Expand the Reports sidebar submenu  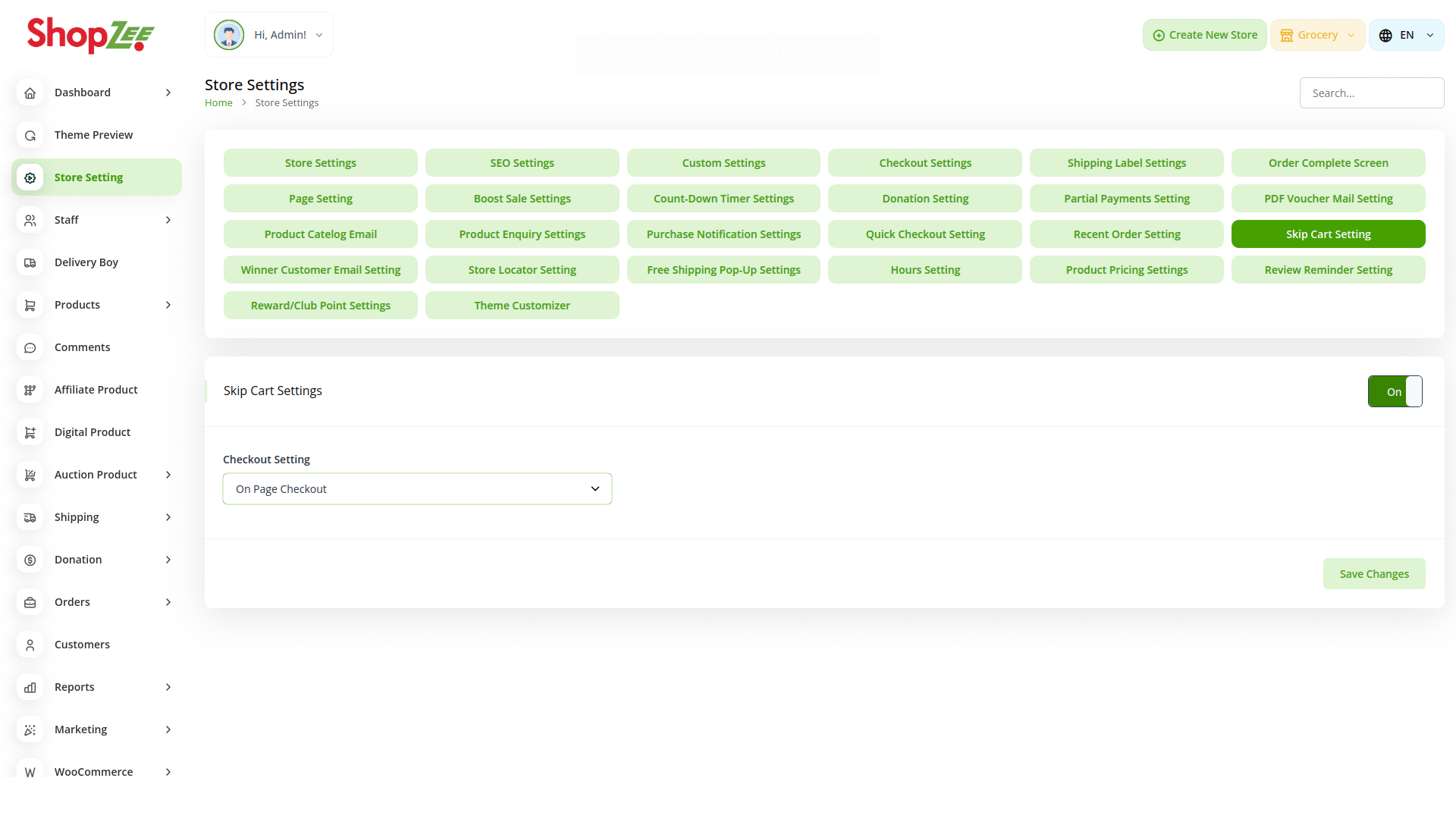(168, 687)
